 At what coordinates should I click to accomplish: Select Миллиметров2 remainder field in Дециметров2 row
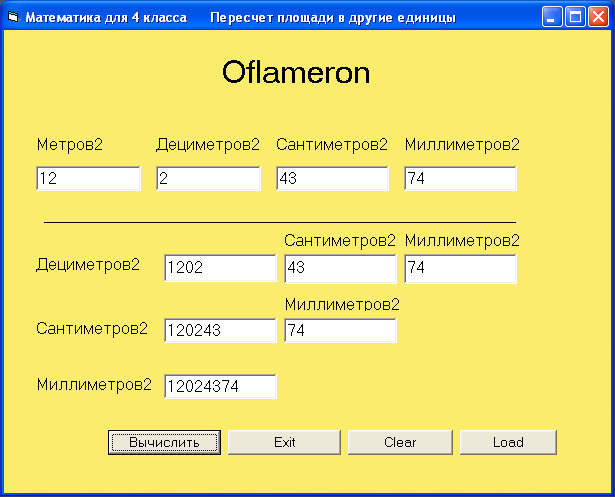pyautogui.click(x=460, y=268)
